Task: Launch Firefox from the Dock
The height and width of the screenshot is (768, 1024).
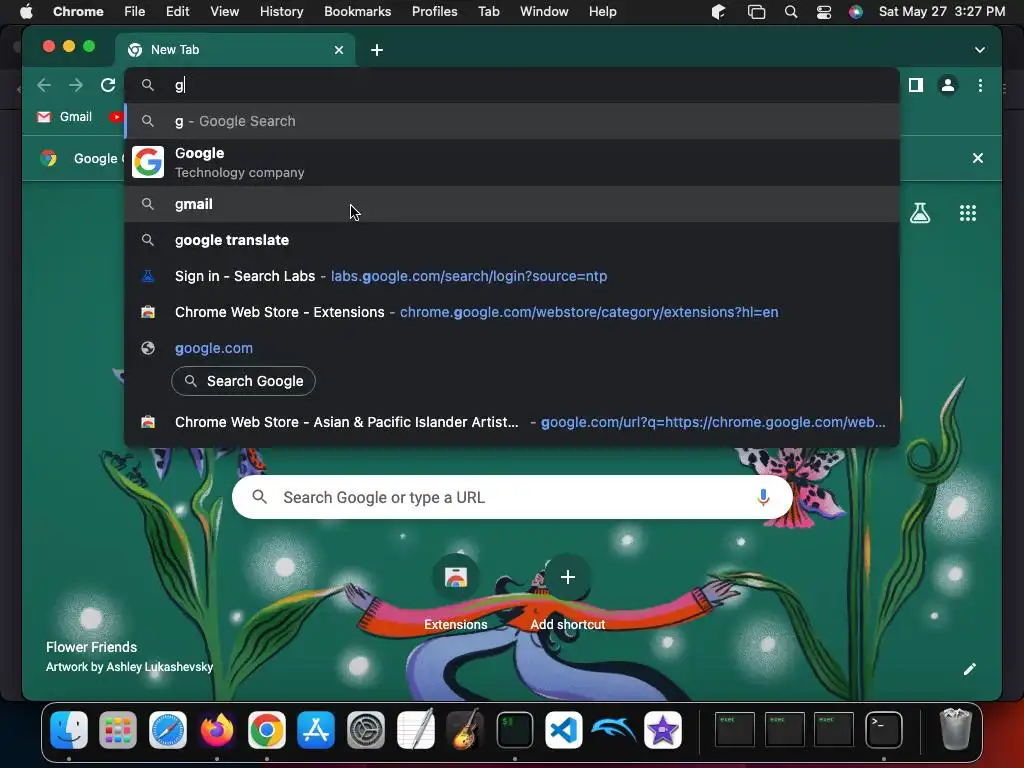Action: coord(217,729)
